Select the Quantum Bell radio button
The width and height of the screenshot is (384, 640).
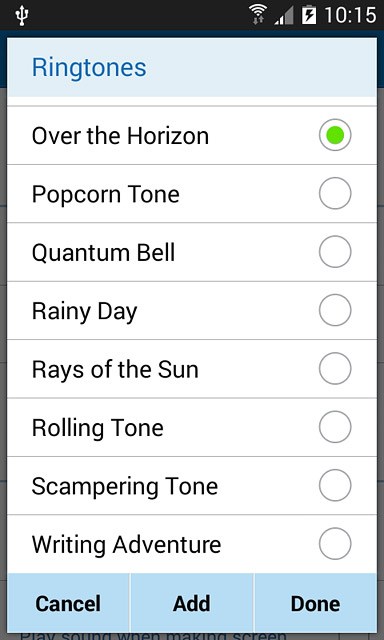335,251
